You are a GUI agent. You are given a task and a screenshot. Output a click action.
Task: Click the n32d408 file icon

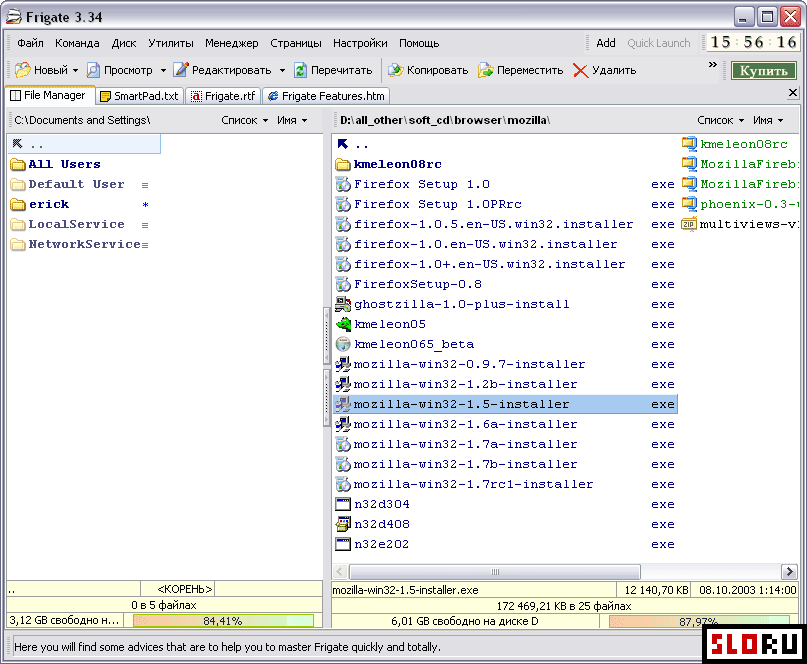343,525
